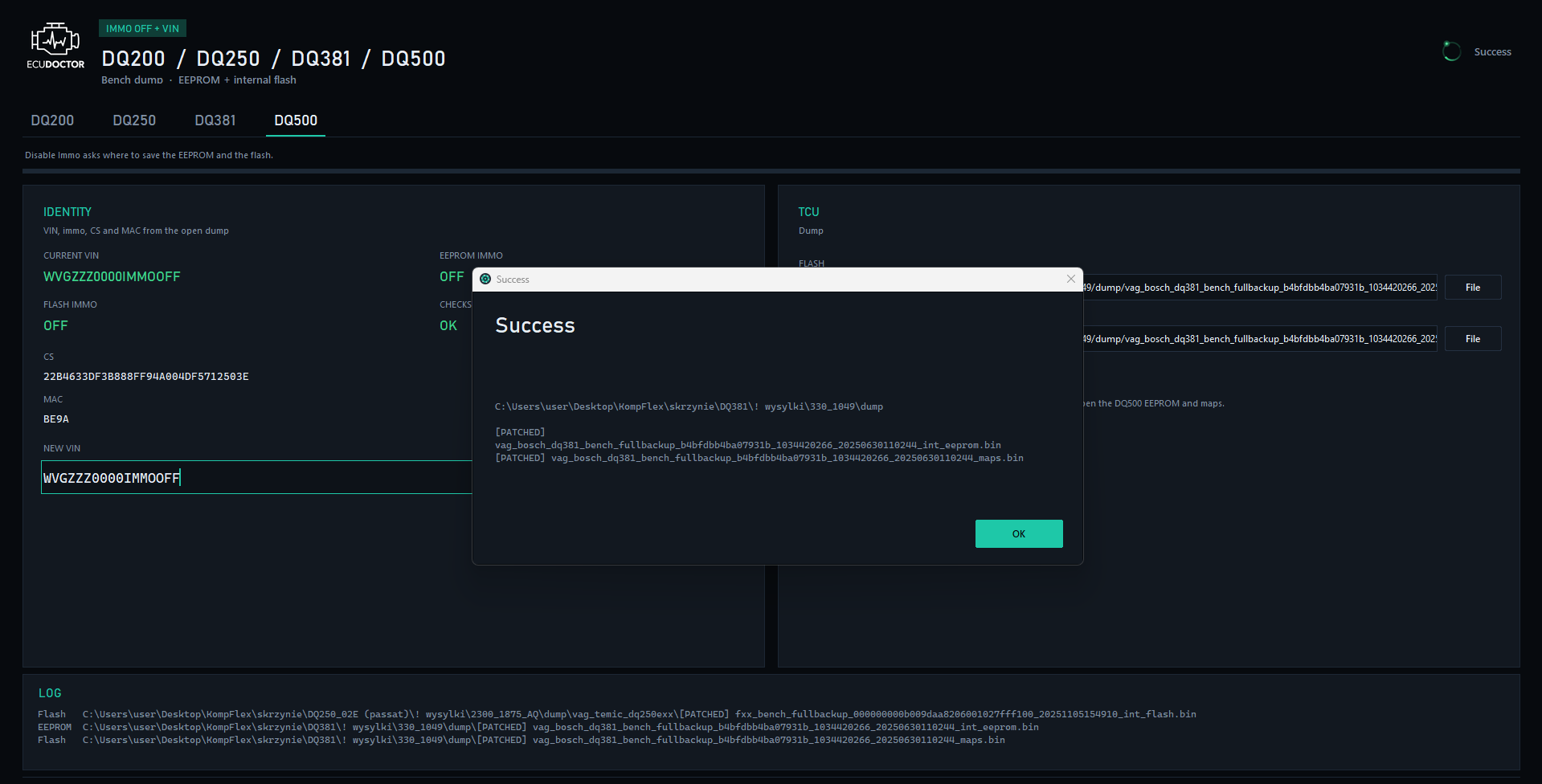Click the Success status text top right
The image size is (1542, 784).
tap(1492, 51)
